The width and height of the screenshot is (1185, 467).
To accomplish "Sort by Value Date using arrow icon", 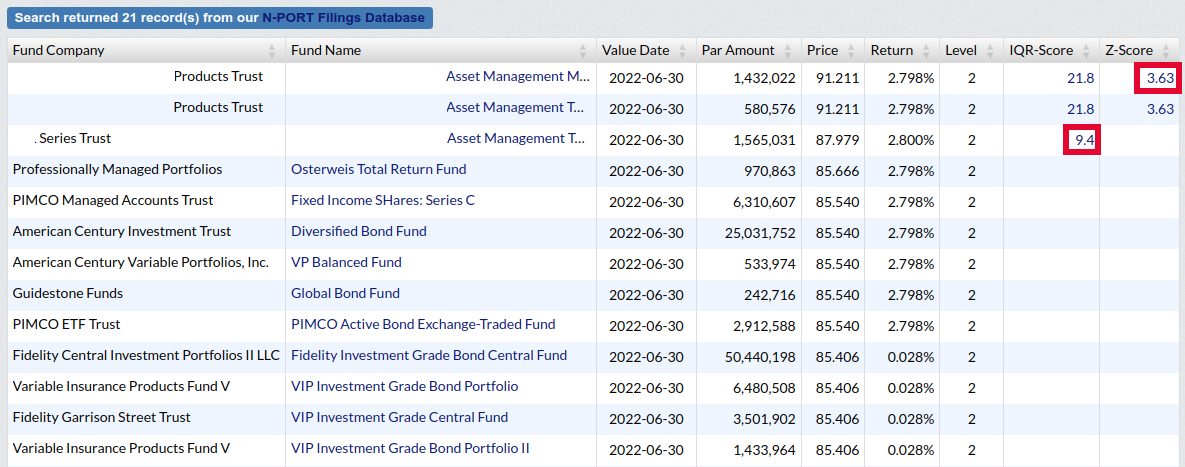I will pyautogui.click(x=682, y=51).
